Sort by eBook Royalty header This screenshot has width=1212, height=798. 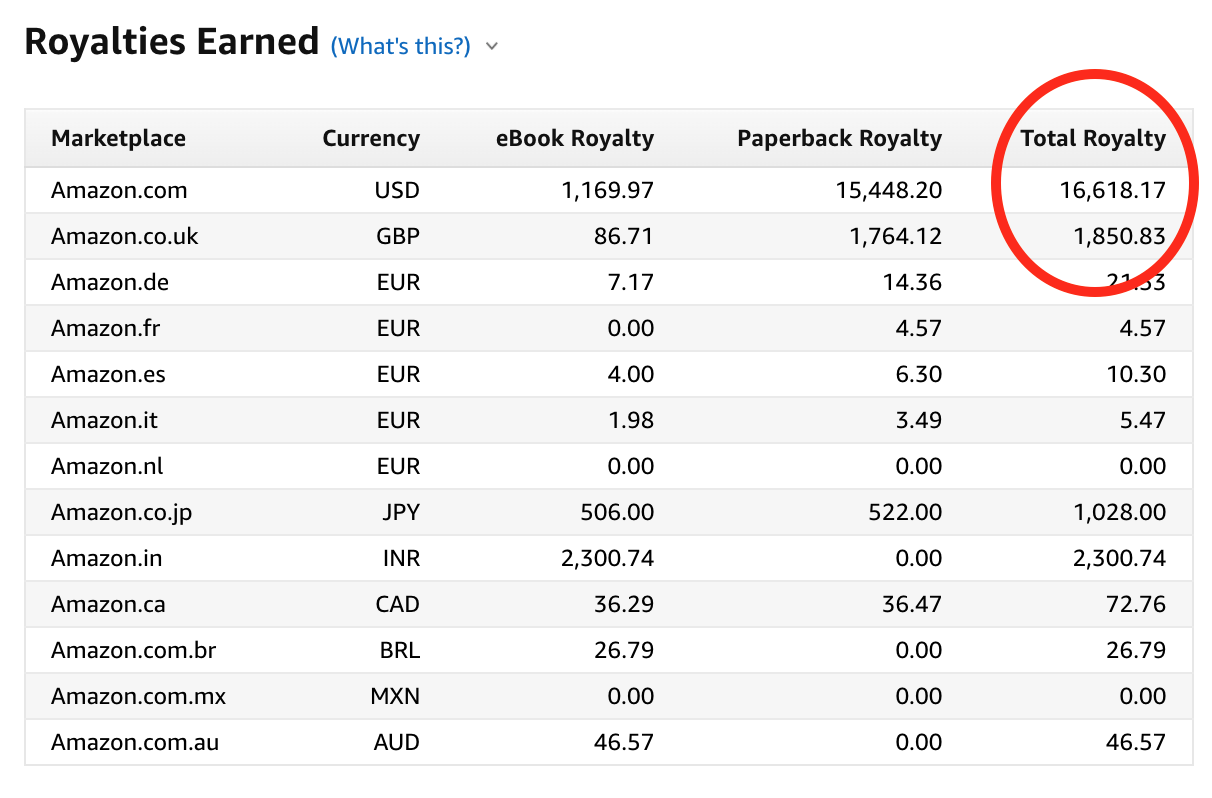click(574, 138)
